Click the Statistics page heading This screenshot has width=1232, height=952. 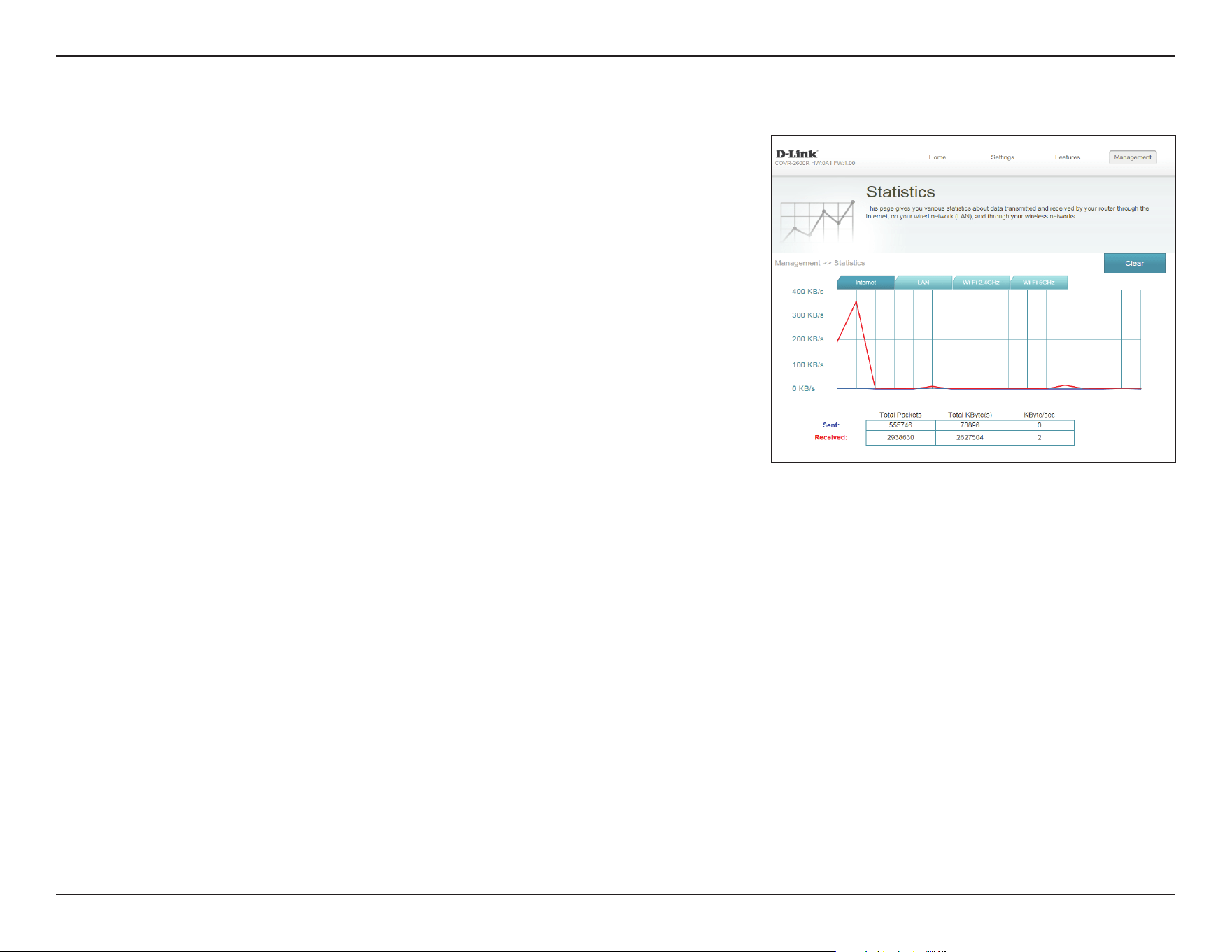(x=900, y=192)
